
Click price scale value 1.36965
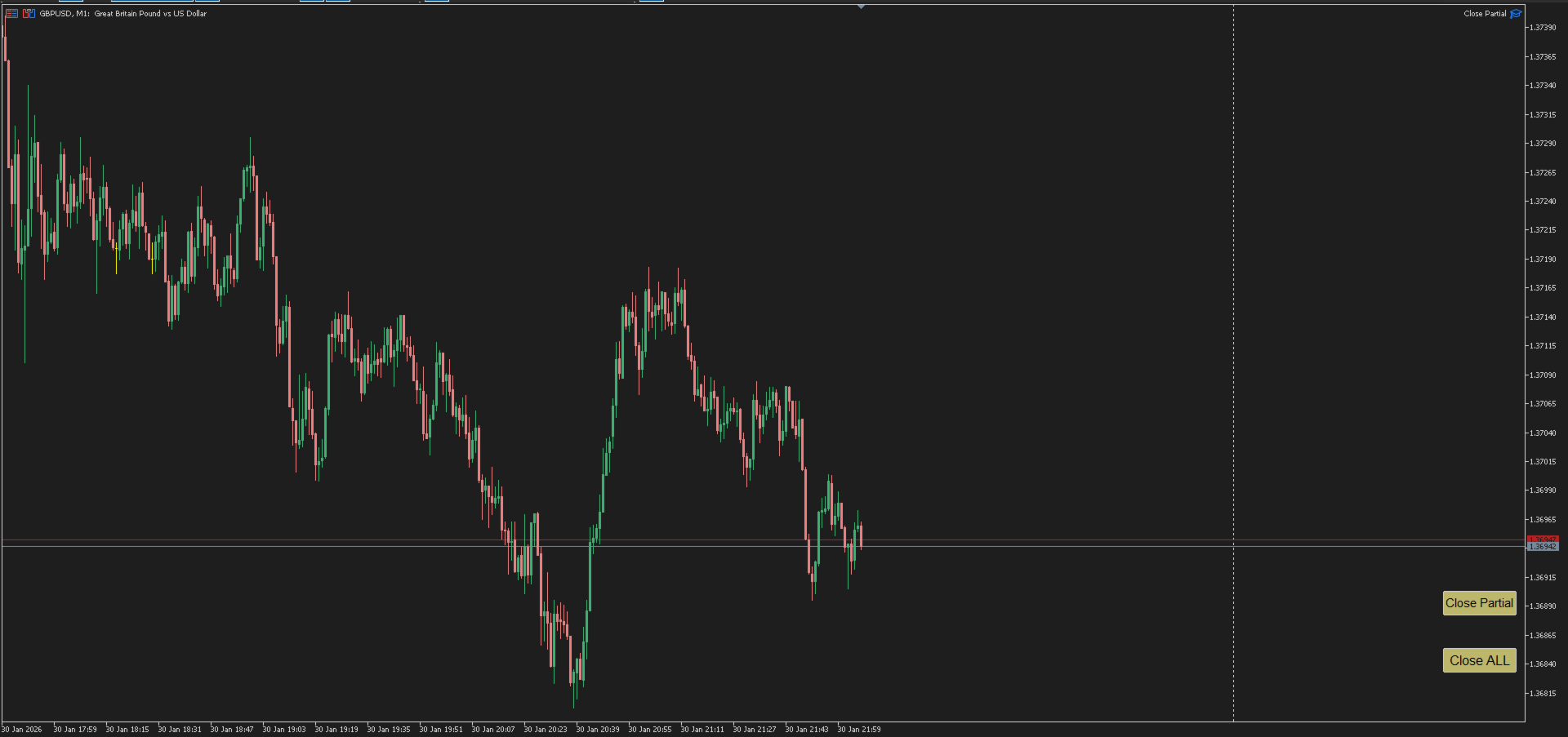point(1543,520)
